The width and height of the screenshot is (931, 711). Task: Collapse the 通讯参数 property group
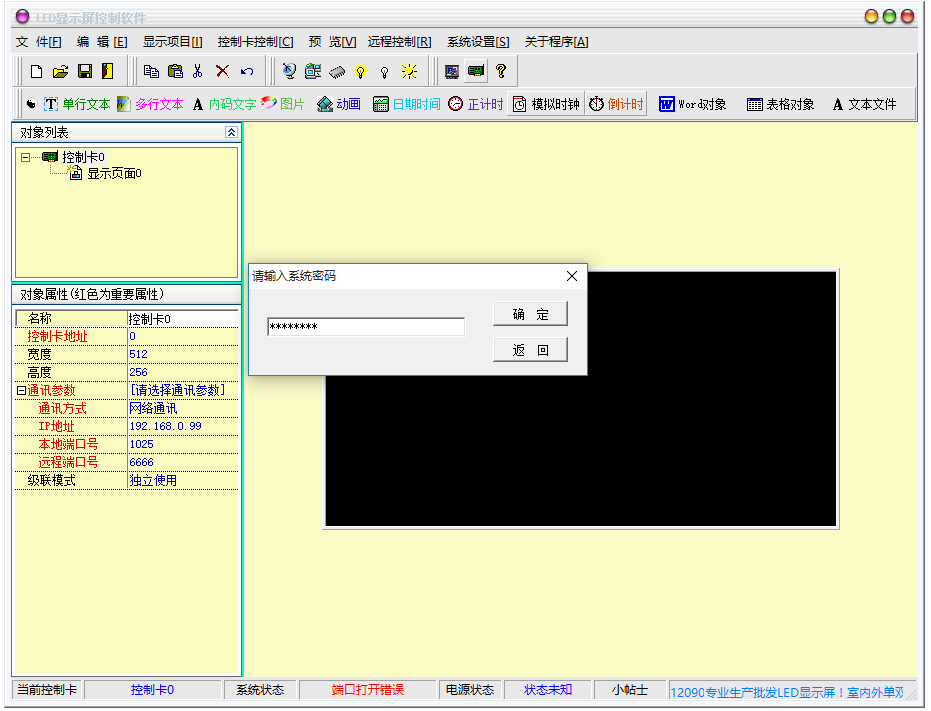pyautogui.click(x=19, y=390)
